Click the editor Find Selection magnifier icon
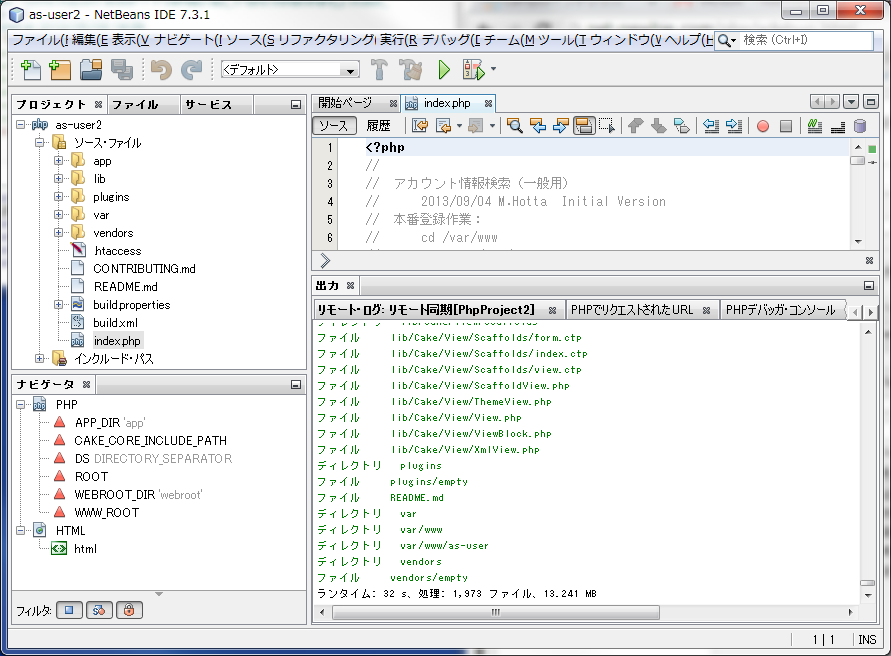The height and width of the screenshot is (656, 891). (515, 126)
